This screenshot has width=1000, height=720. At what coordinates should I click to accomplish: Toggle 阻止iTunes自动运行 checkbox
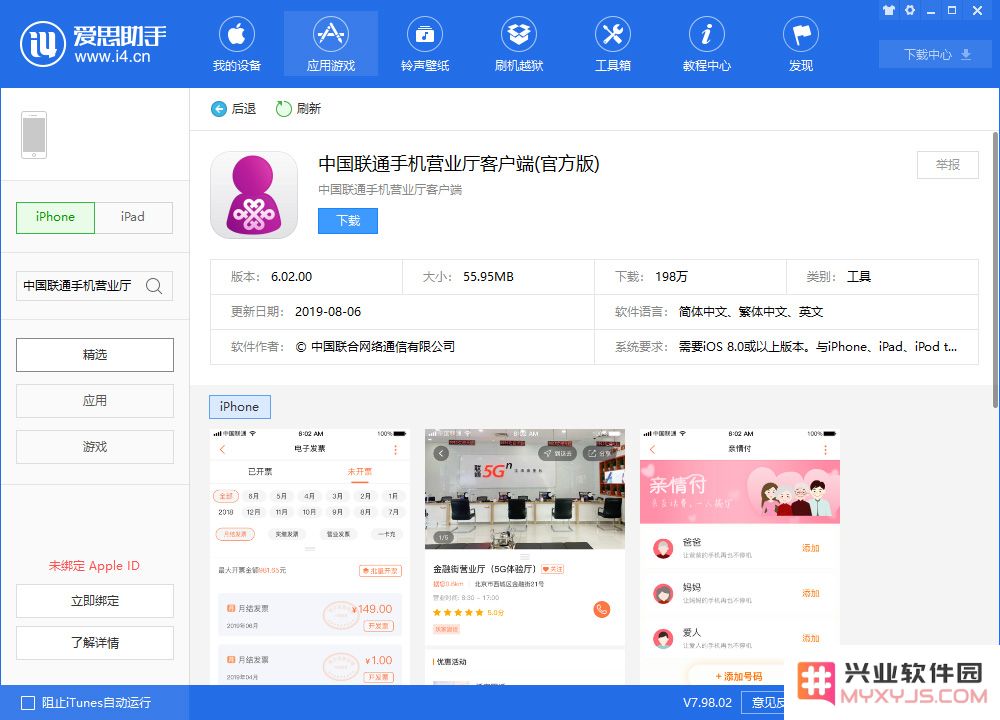pyautogui.click(x=28, y=703)
